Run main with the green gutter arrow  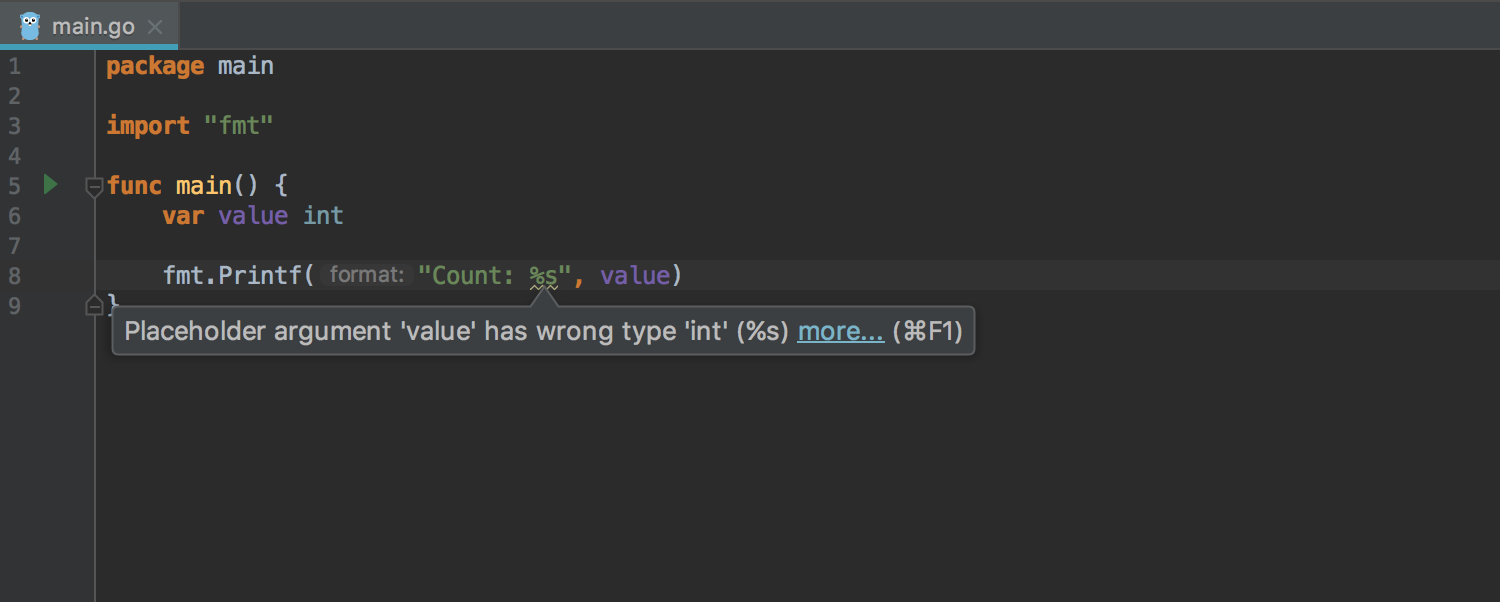tap(50, 184)
